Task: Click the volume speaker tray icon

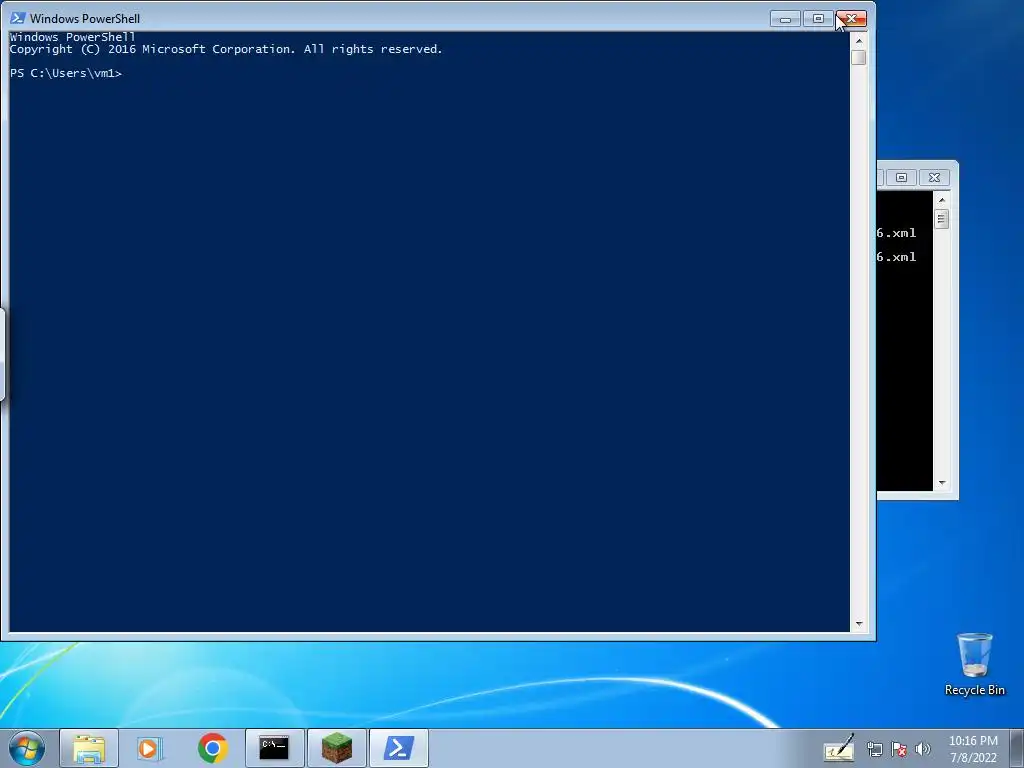Action: point(923,749)
